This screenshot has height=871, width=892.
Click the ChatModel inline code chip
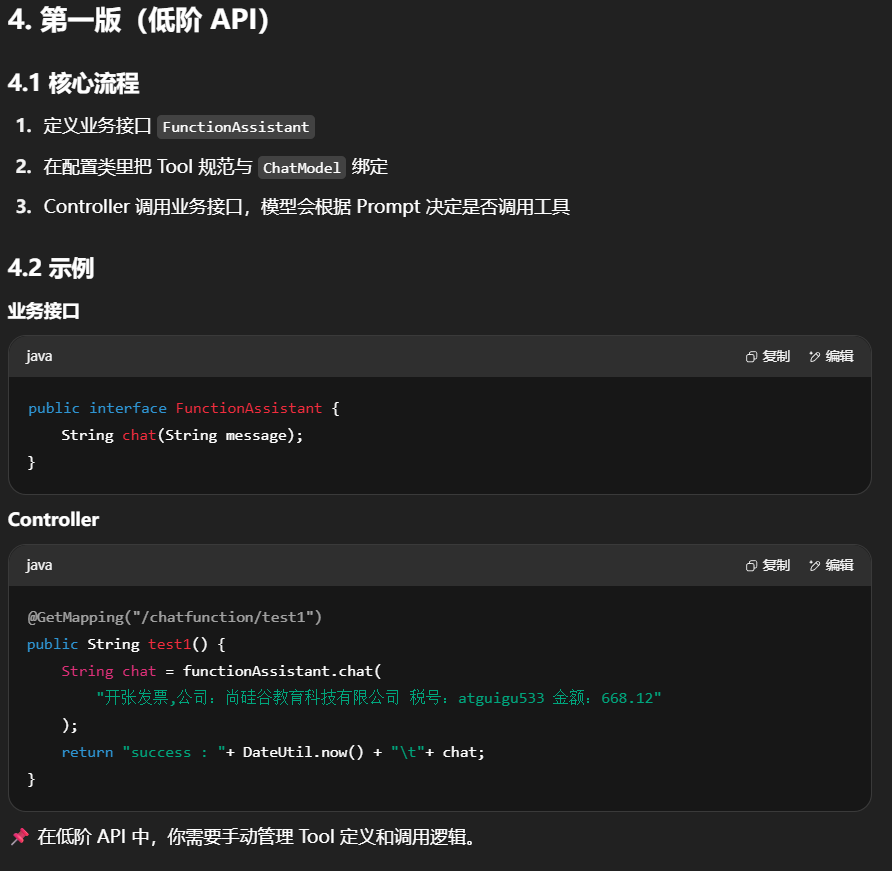tap(302, 168)
